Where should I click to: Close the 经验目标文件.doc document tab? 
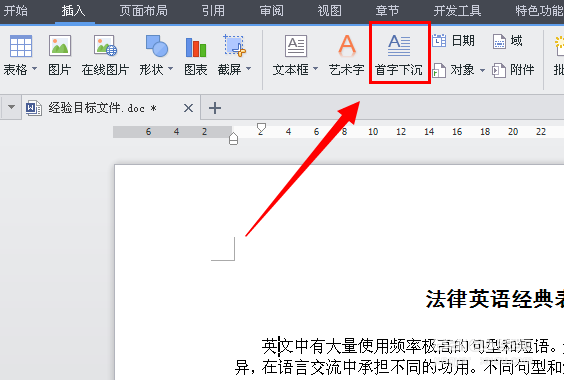(188, 108)
